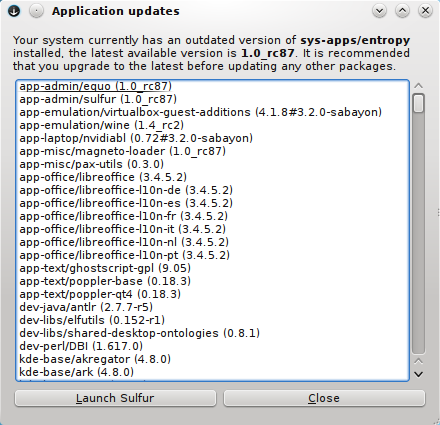Maximize the Application updates window

pyautogui.click(x=402, y=11)
